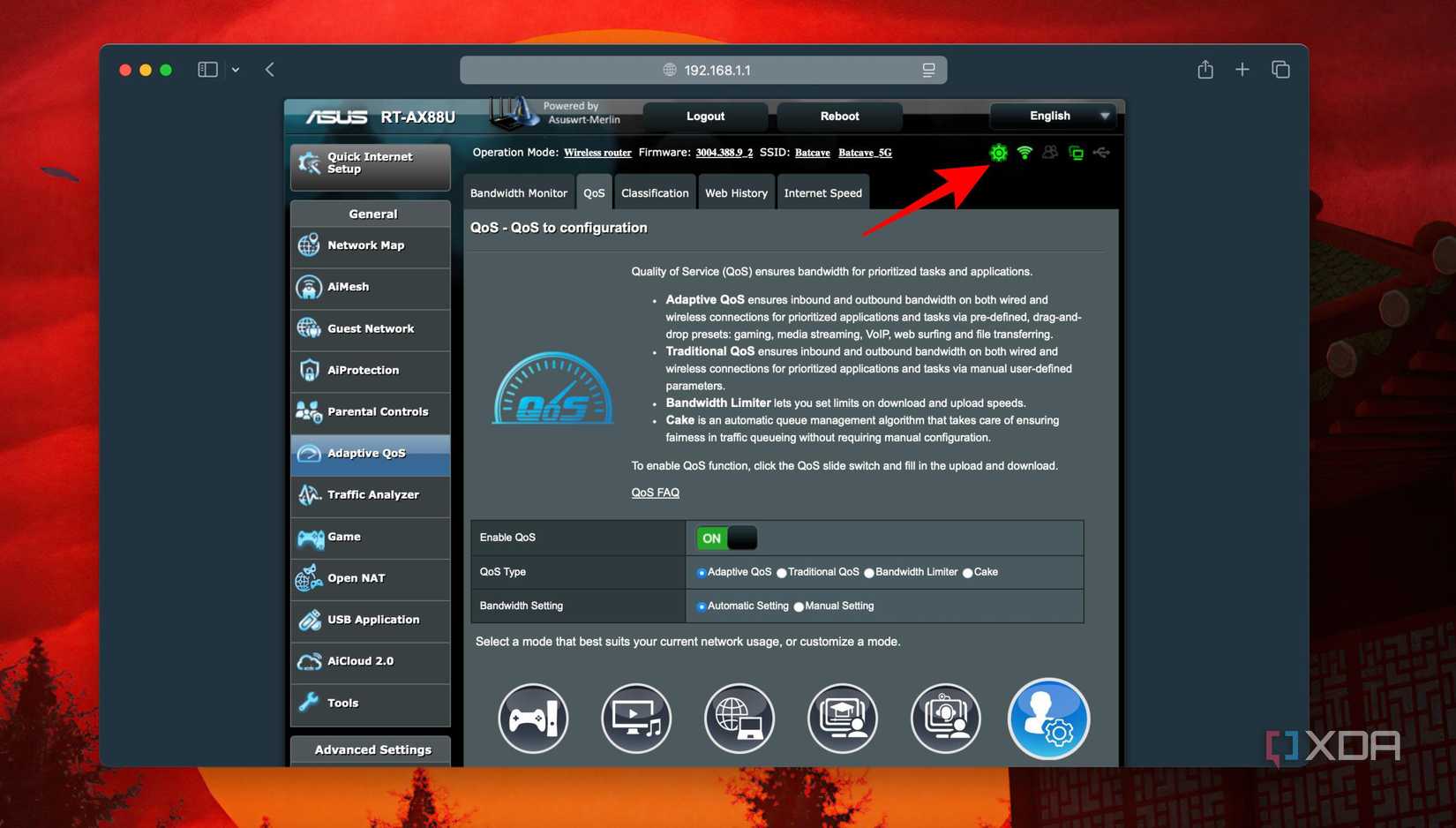
Task: Open USB Application settings
Action: pyautogui.click(x=372, y=619)
